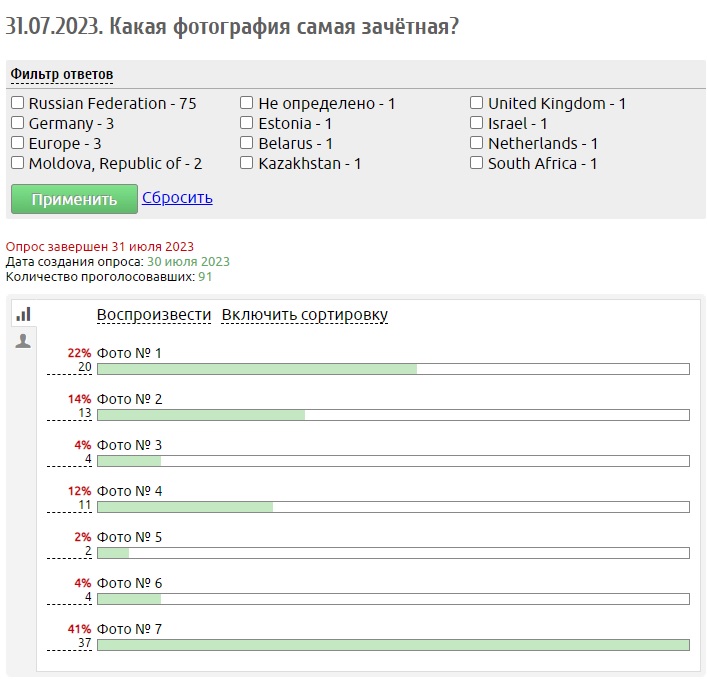Select the Estonia checkbox
Screen dimensions: 707x681
[247, 123]
